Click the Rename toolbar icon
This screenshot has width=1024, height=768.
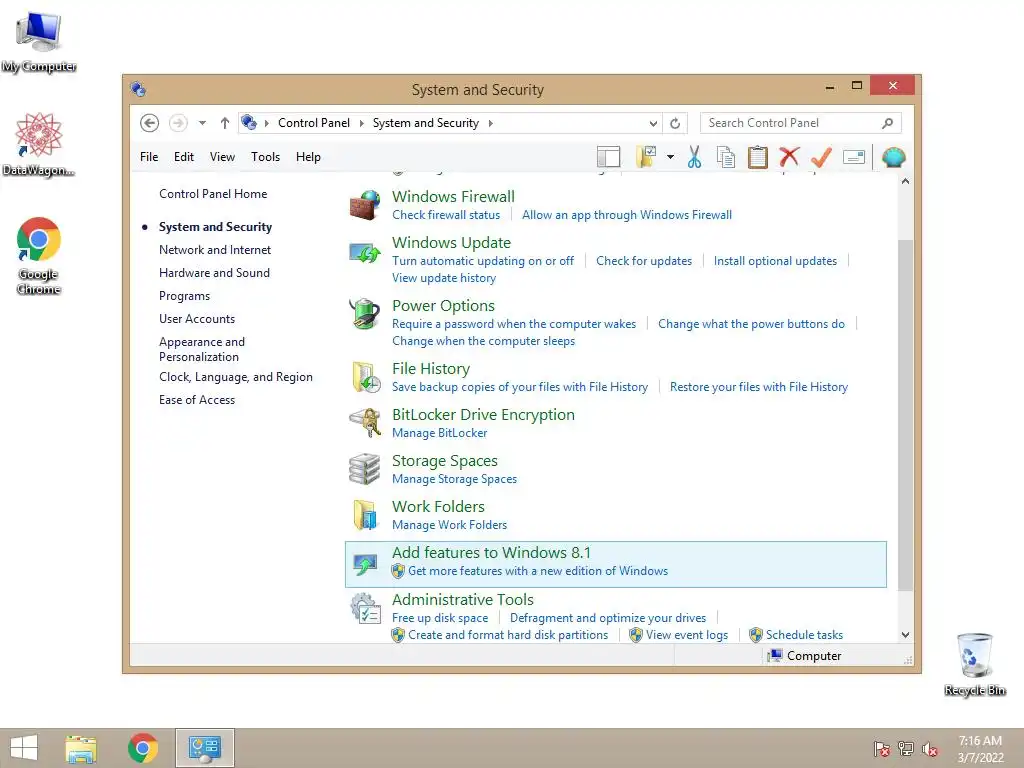point(854,157)
